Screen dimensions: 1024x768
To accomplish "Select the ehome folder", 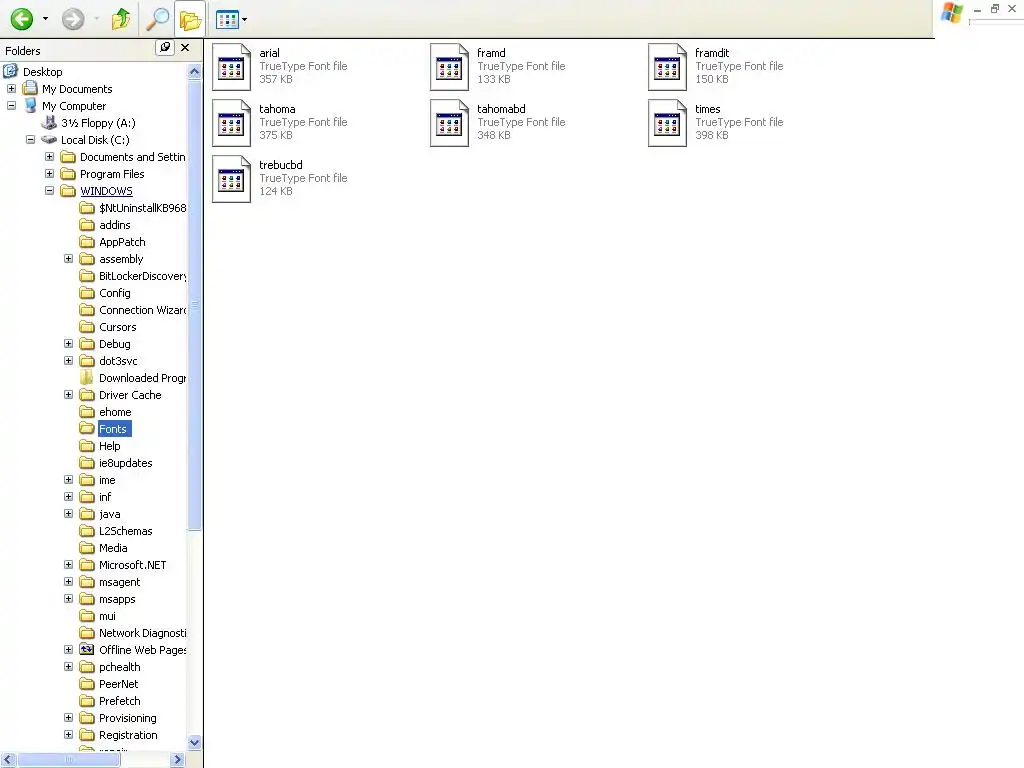I will pyautogui.click(x=115, y=411).
